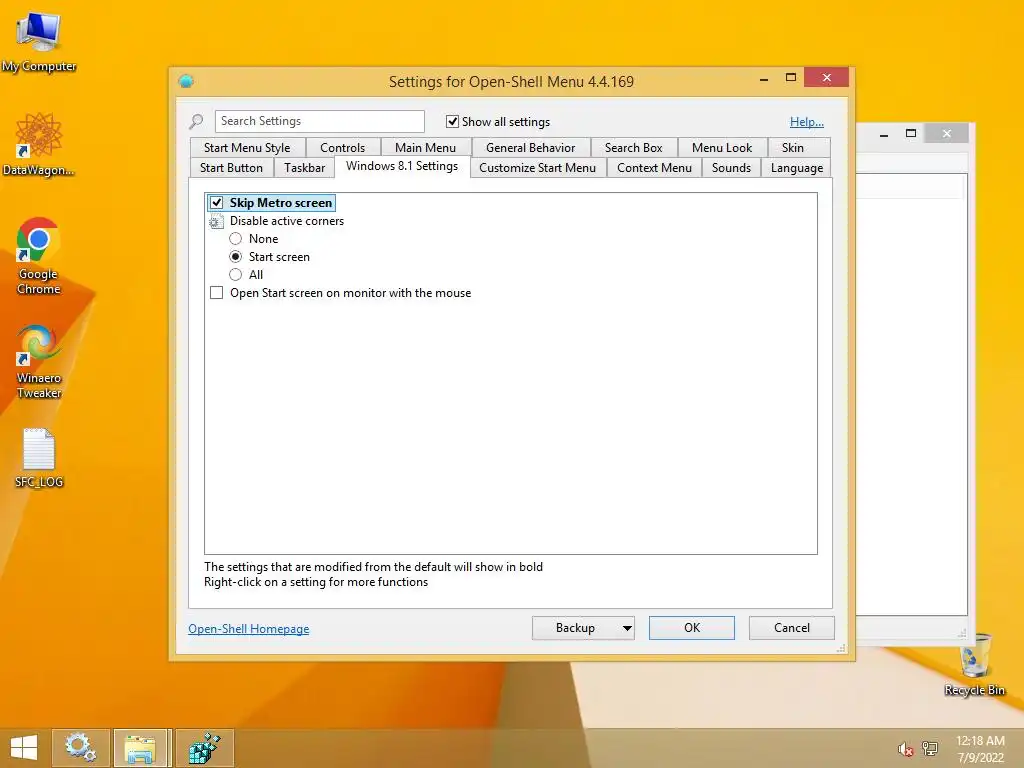Click the Windows Start button
The height and width of the screenshot is (768, 1024).
coord(24,748)
